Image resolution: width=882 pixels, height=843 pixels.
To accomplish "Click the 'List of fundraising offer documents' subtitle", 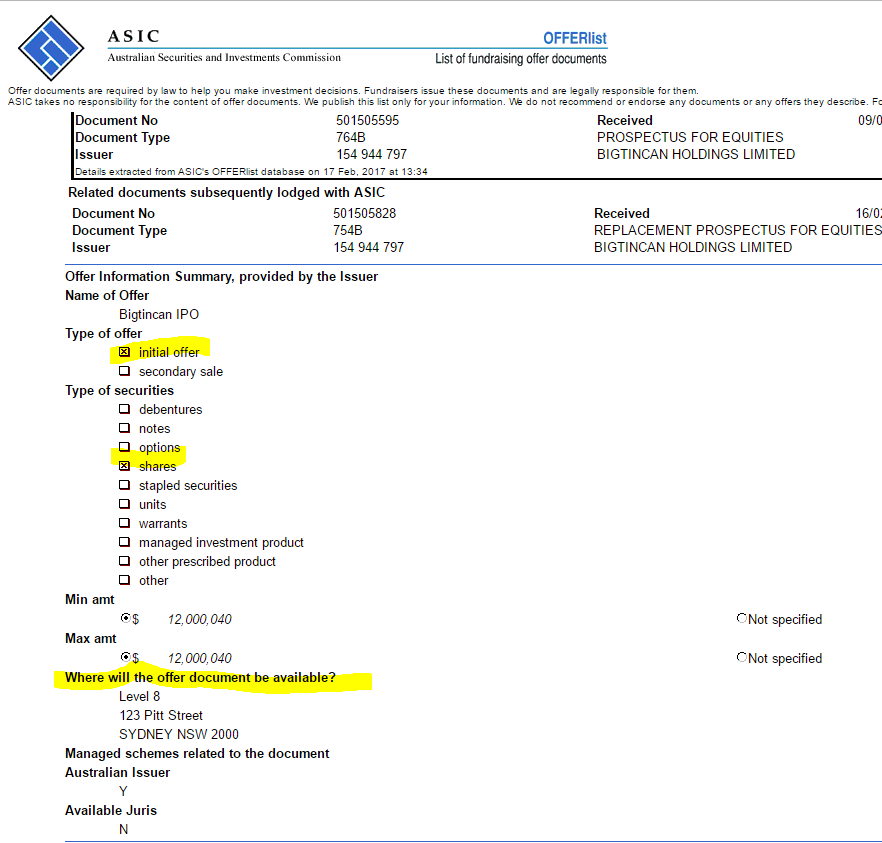I will [521, 58].
